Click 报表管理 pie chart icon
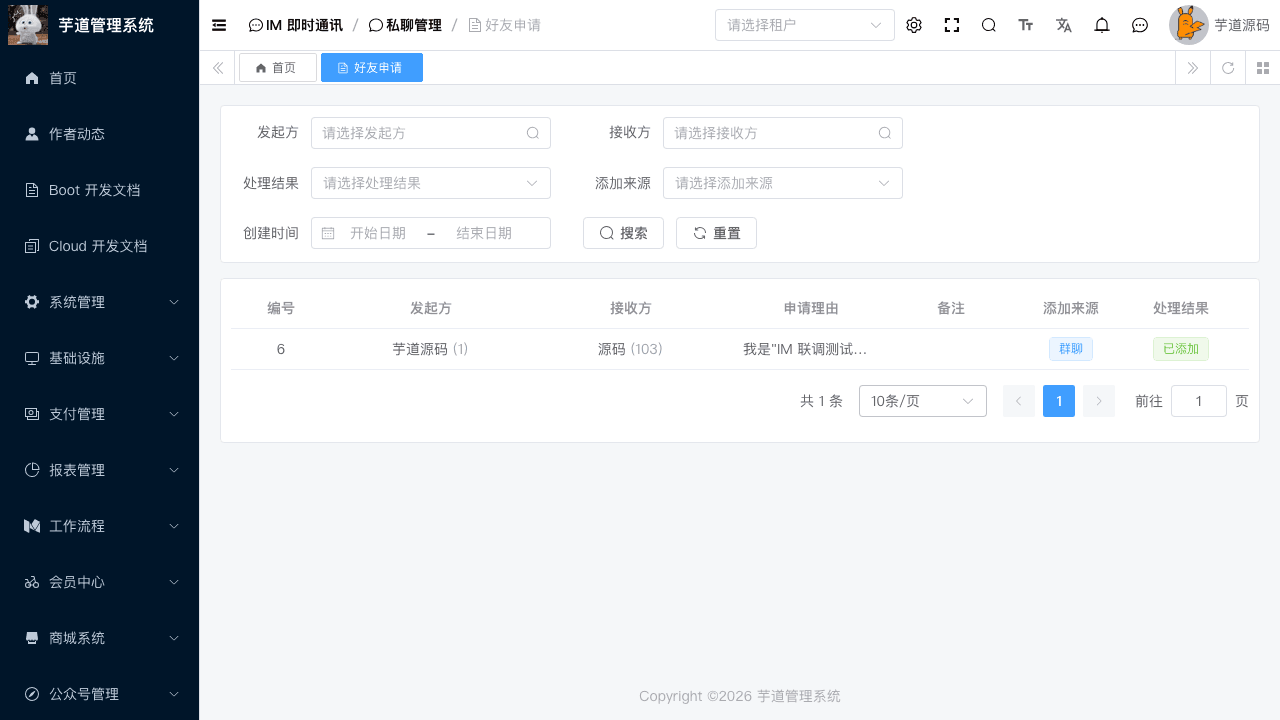The height and width of the screenshot is (720, 1280). [x=32, y=470]
